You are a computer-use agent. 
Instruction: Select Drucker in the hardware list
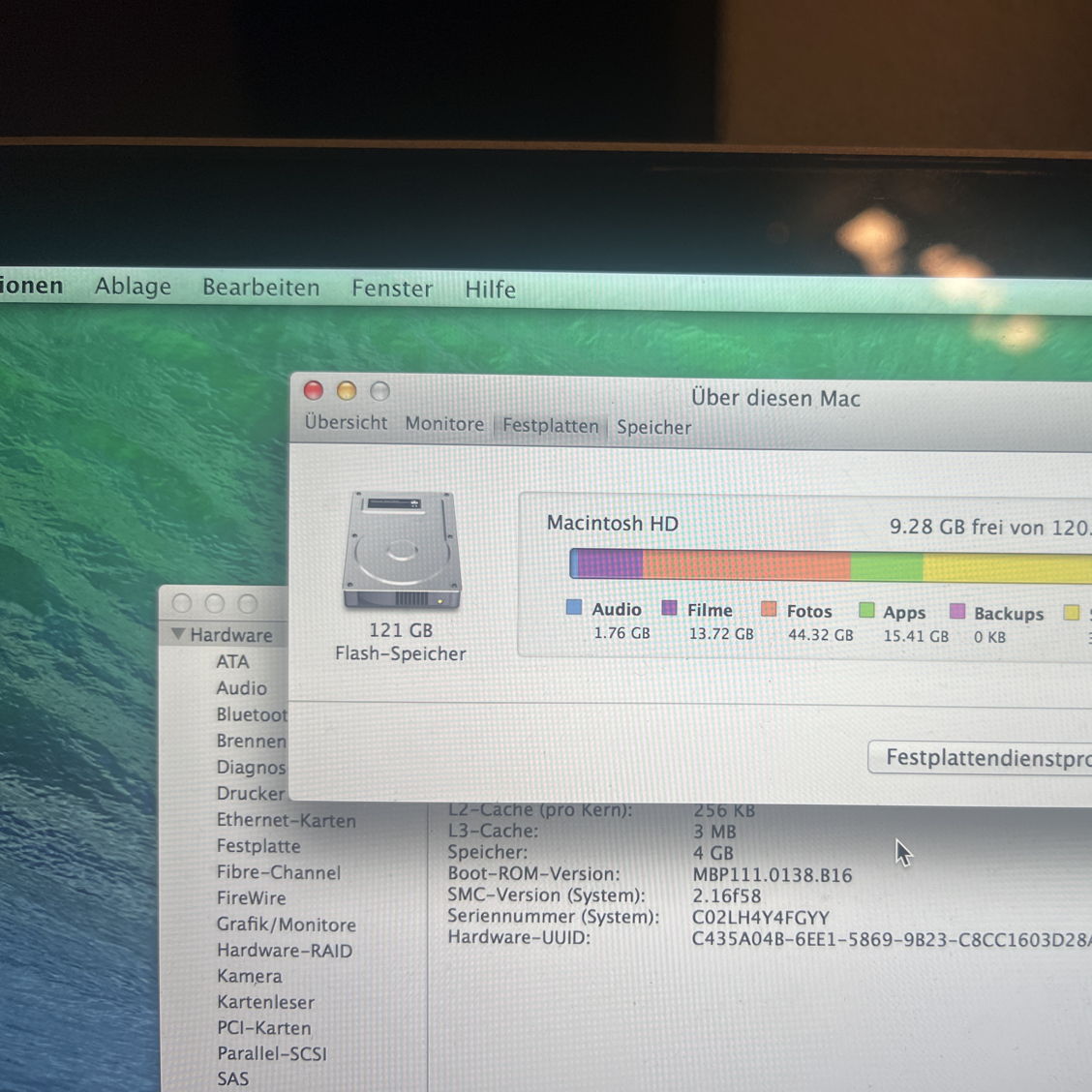click(250, 793)
